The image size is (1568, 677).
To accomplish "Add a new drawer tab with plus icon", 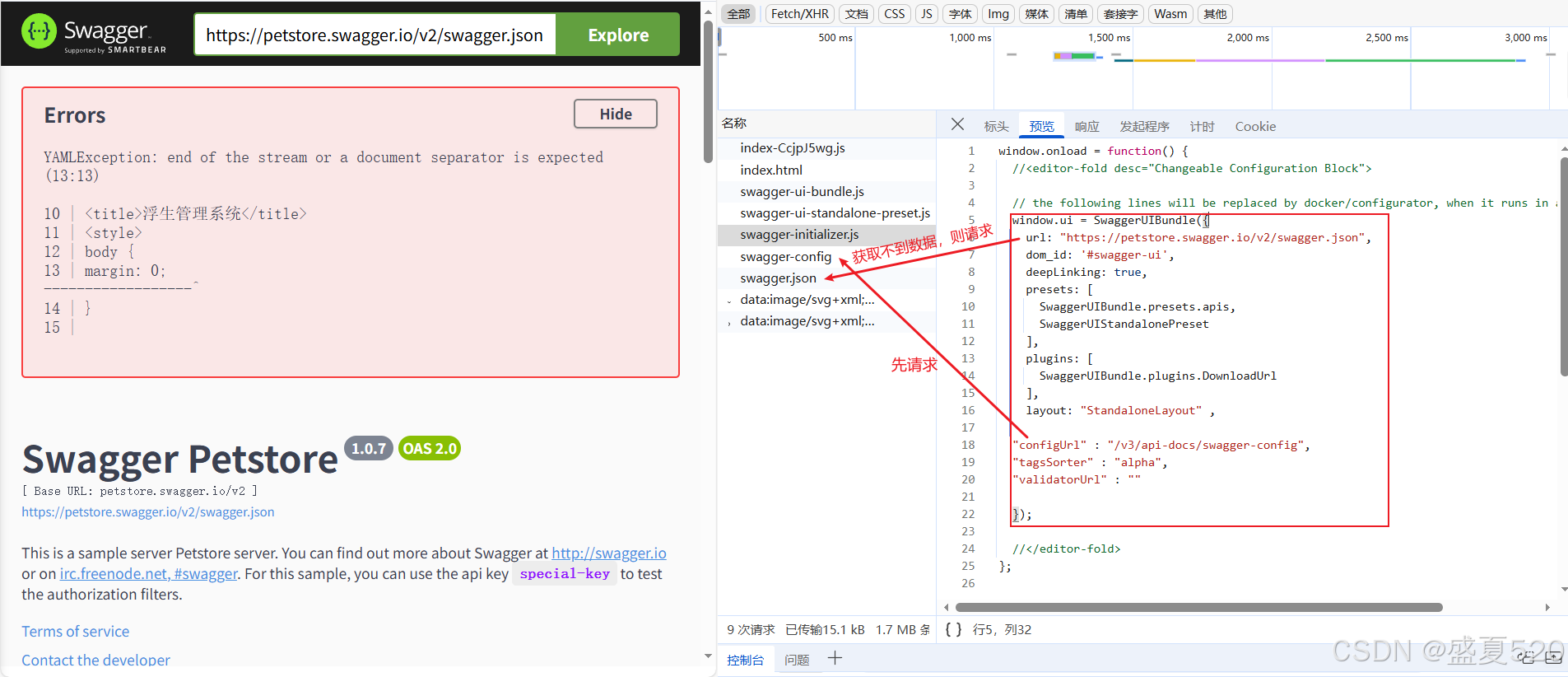I will click(835, 658).
